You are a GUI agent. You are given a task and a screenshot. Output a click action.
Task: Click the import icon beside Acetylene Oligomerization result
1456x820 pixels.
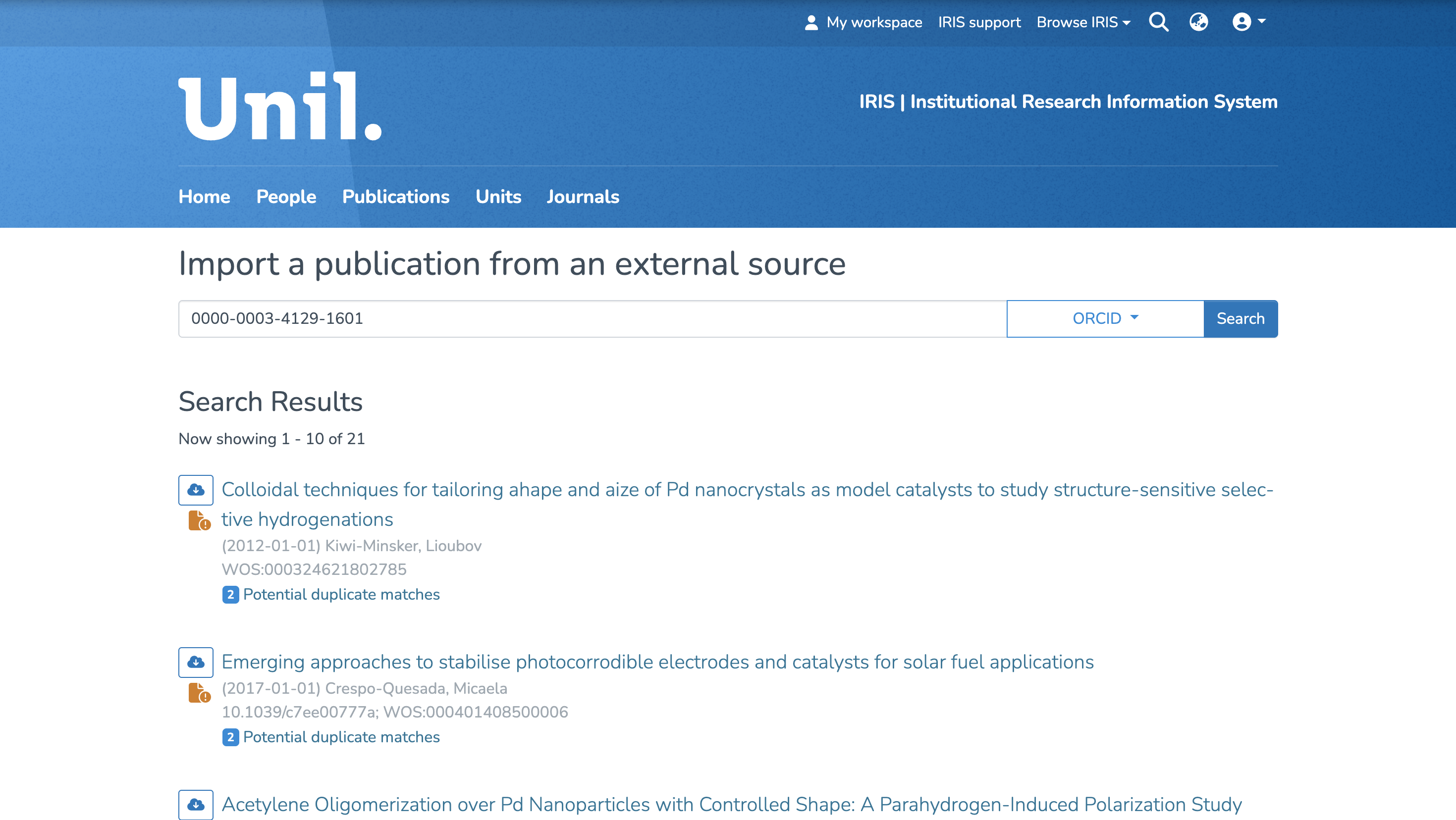(196, 804)
